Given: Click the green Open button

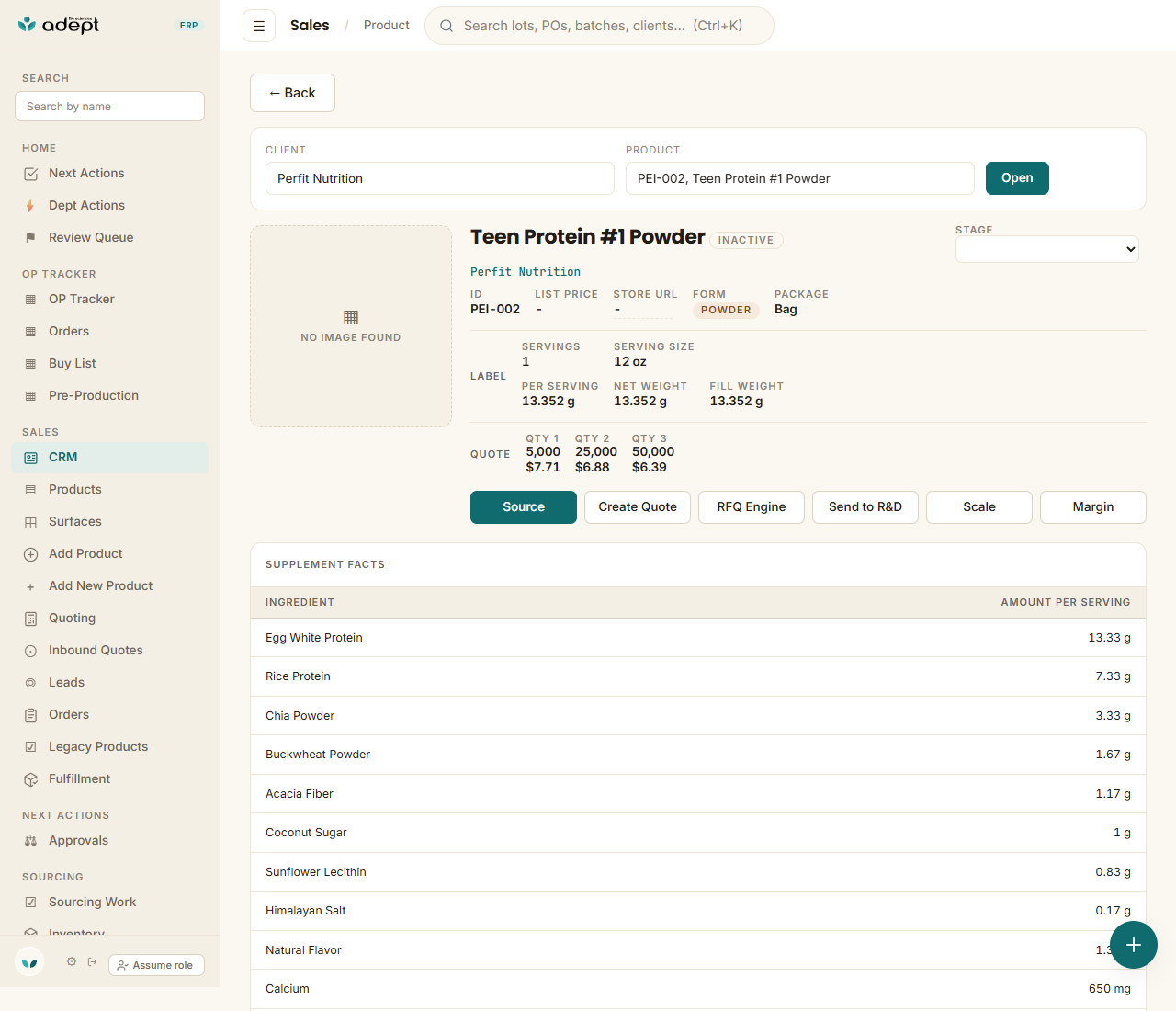Looking at the screenshot, I should pos(1017,178).
